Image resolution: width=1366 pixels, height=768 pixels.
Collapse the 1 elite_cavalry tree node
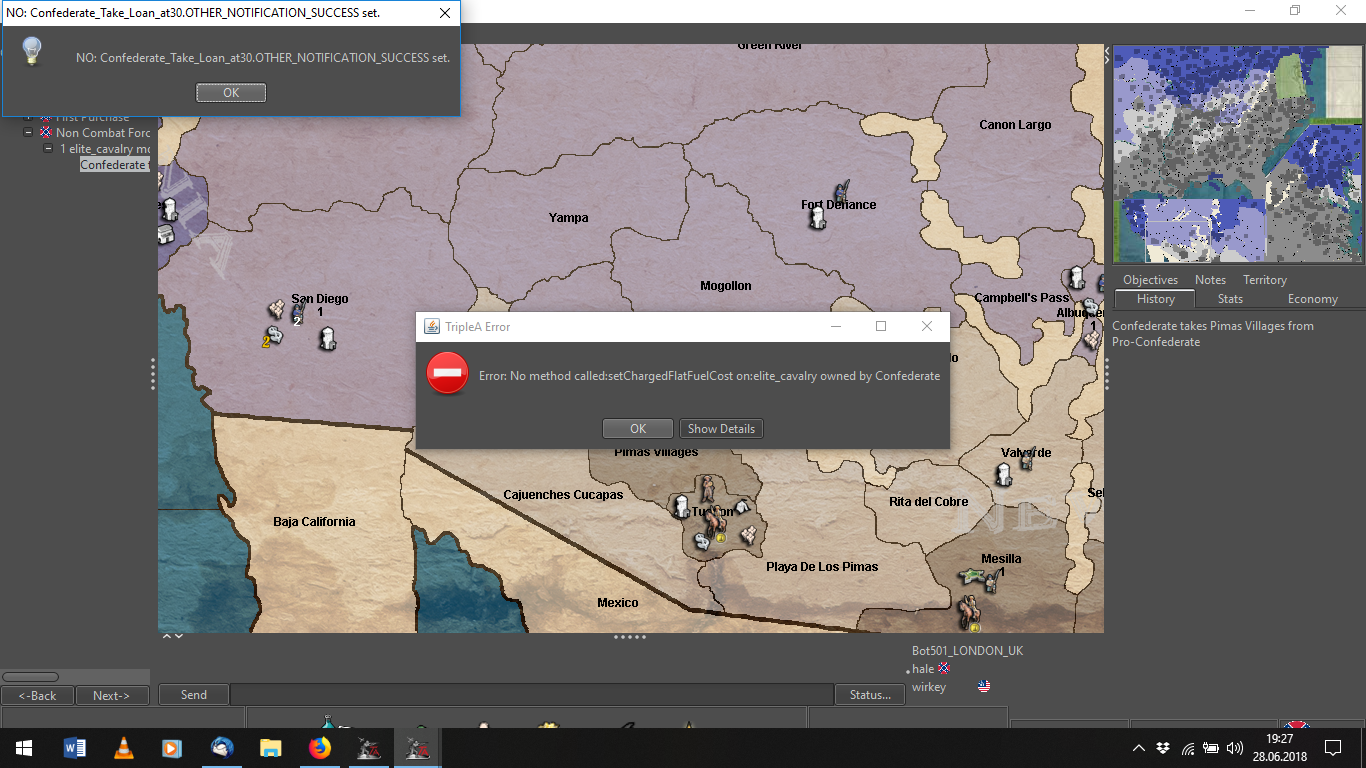(x=48, y=148)
